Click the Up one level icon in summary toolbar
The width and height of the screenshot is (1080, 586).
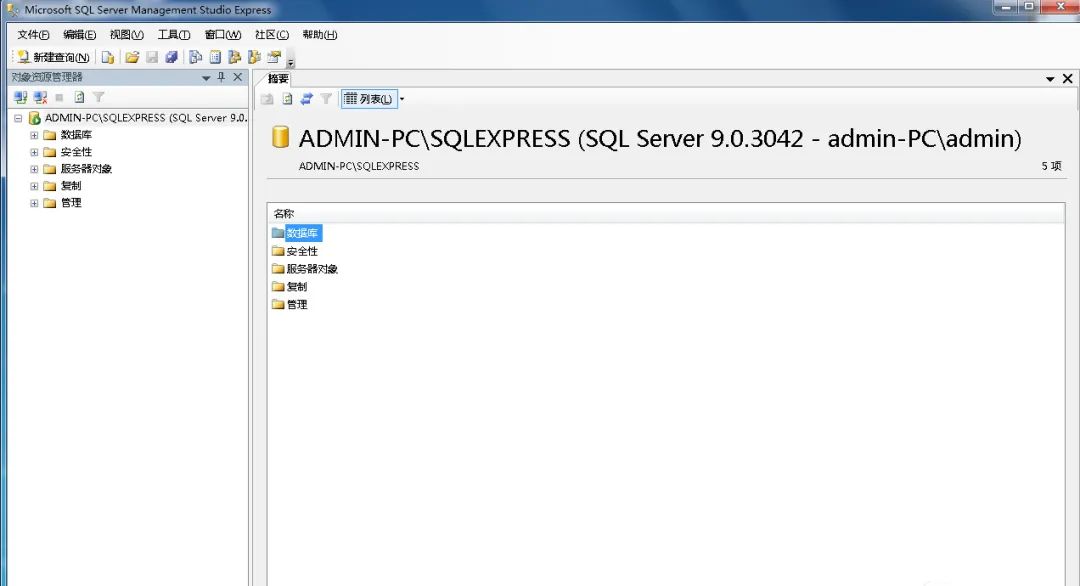coord(267,99)
